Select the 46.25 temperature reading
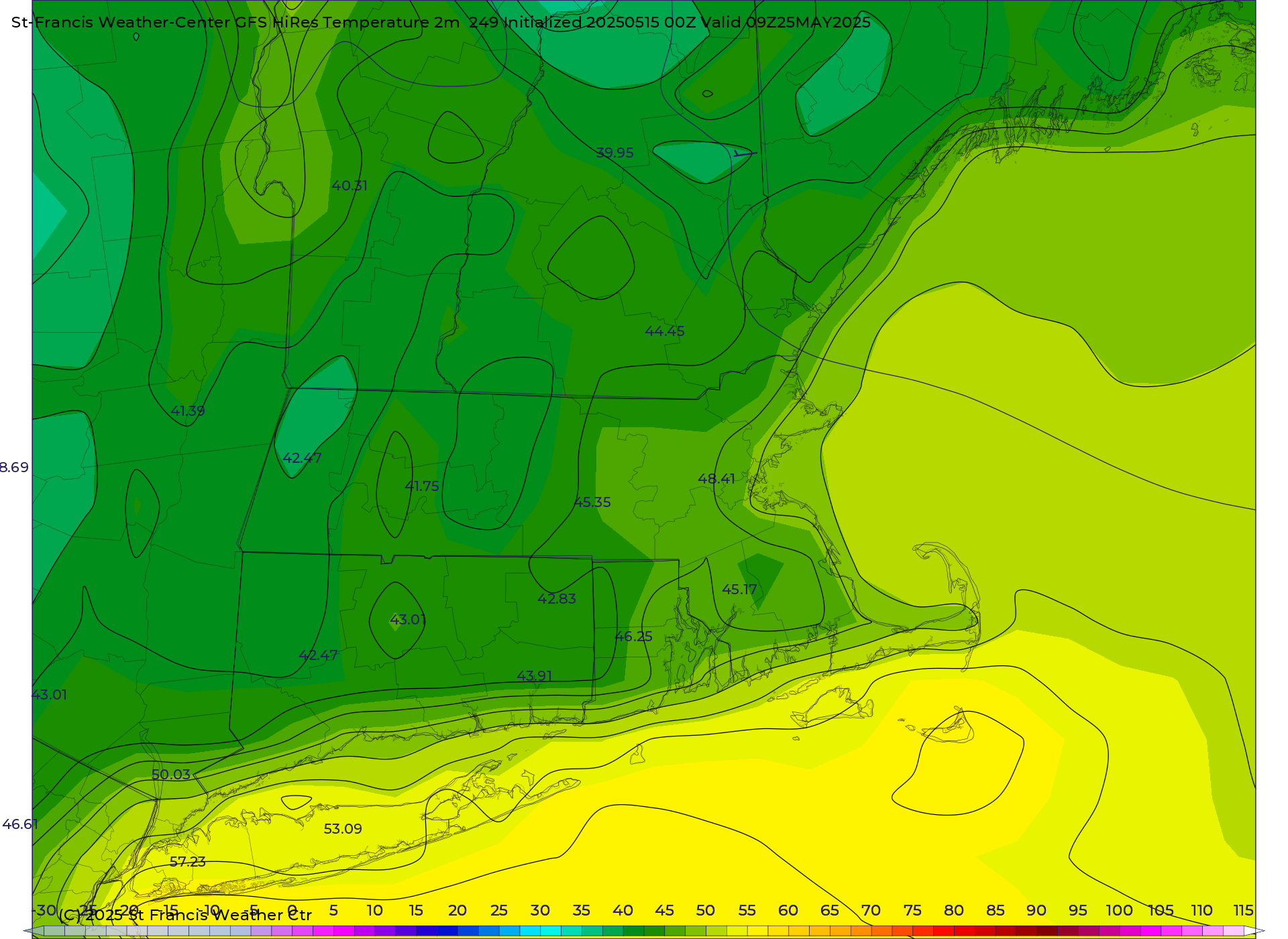 pos(634,637)
